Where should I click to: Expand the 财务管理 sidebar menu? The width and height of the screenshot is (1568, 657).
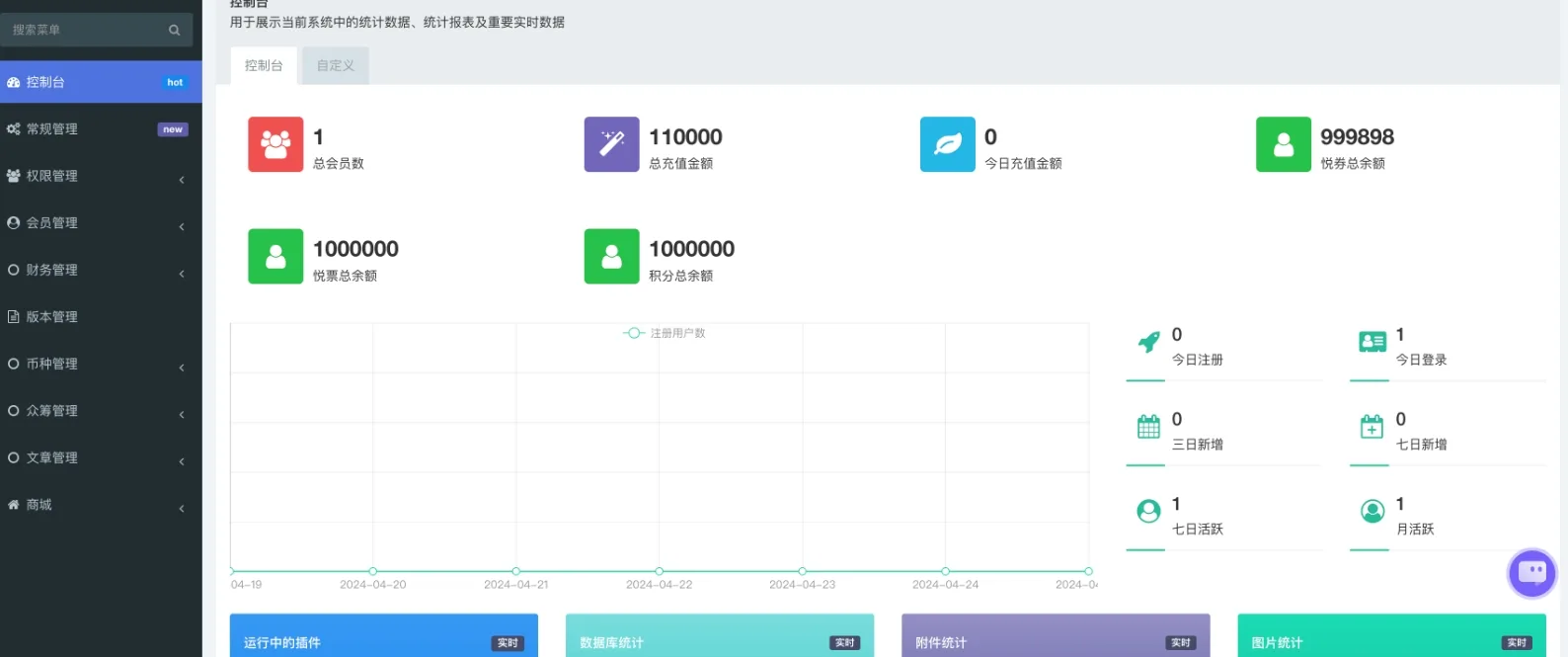(101, 270)
